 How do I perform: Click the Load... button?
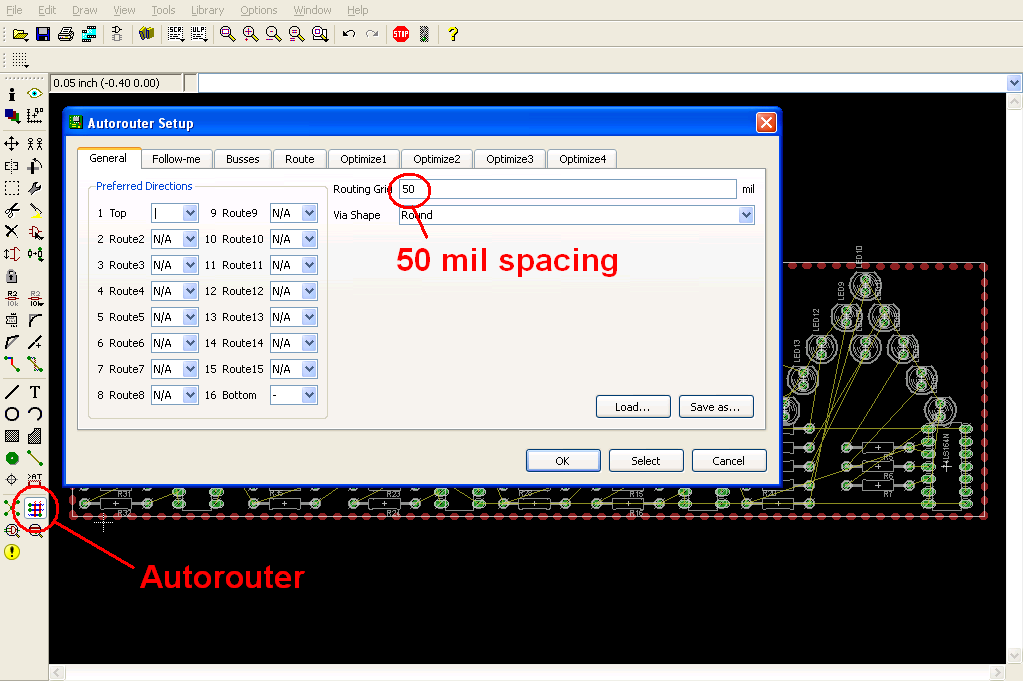[633, 407]
